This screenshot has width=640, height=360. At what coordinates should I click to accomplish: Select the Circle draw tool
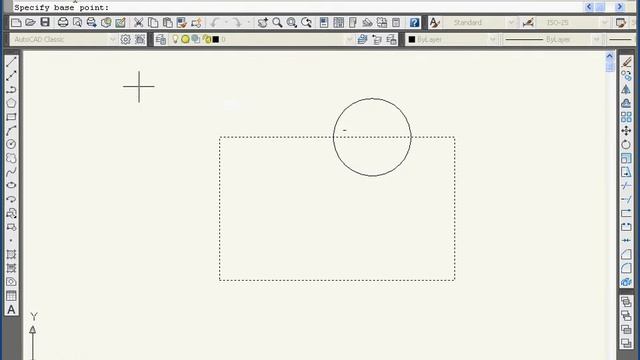(11, 144)
